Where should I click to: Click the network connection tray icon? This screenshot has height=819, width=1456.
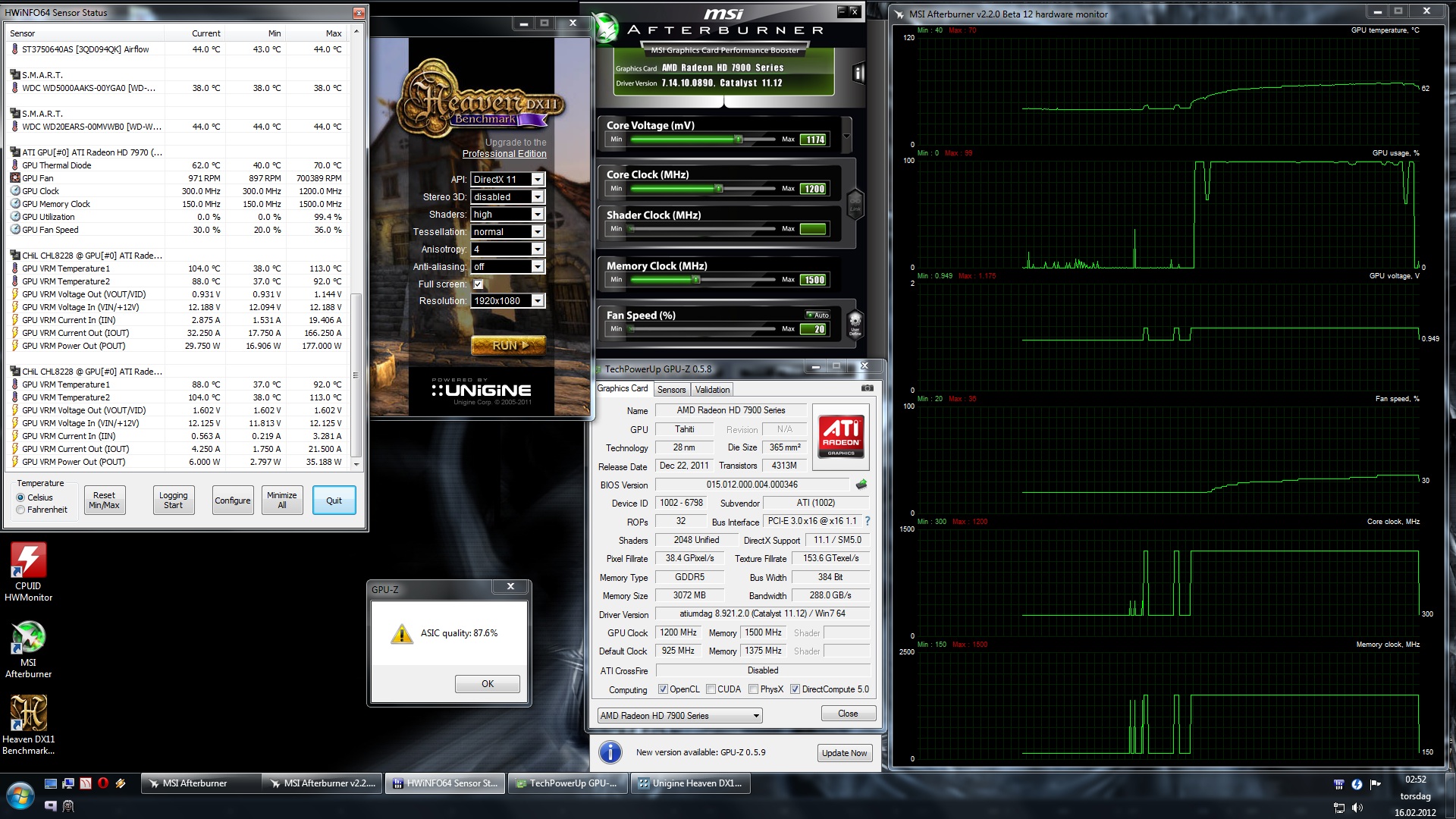pyautogui.click(x=1339, y=808)
